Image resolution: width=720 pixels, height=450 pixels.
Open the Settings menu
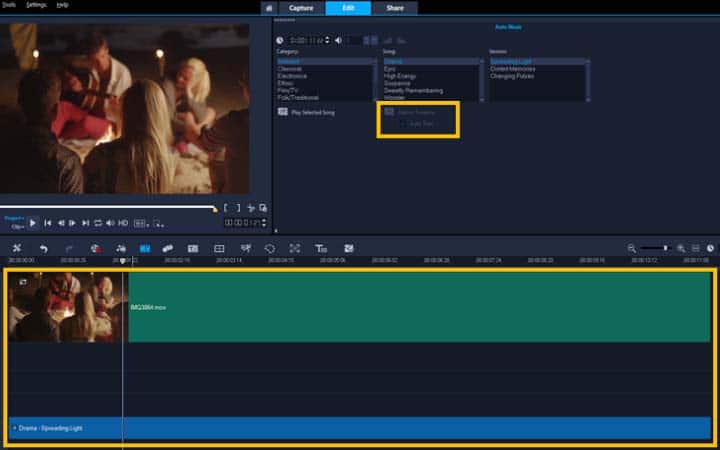36,5
